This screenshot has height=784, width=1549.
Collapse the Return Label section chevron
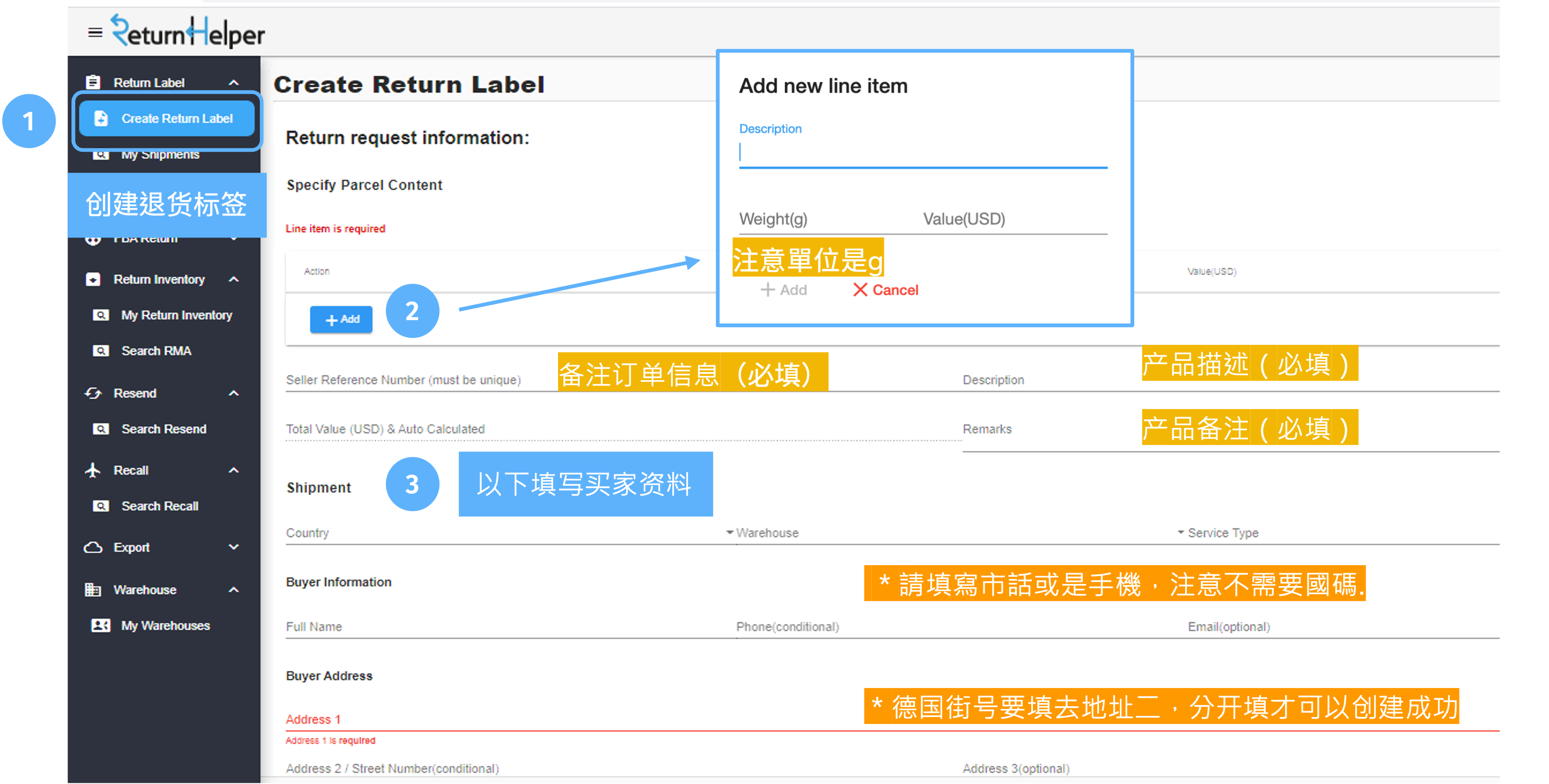pos(234,82)
